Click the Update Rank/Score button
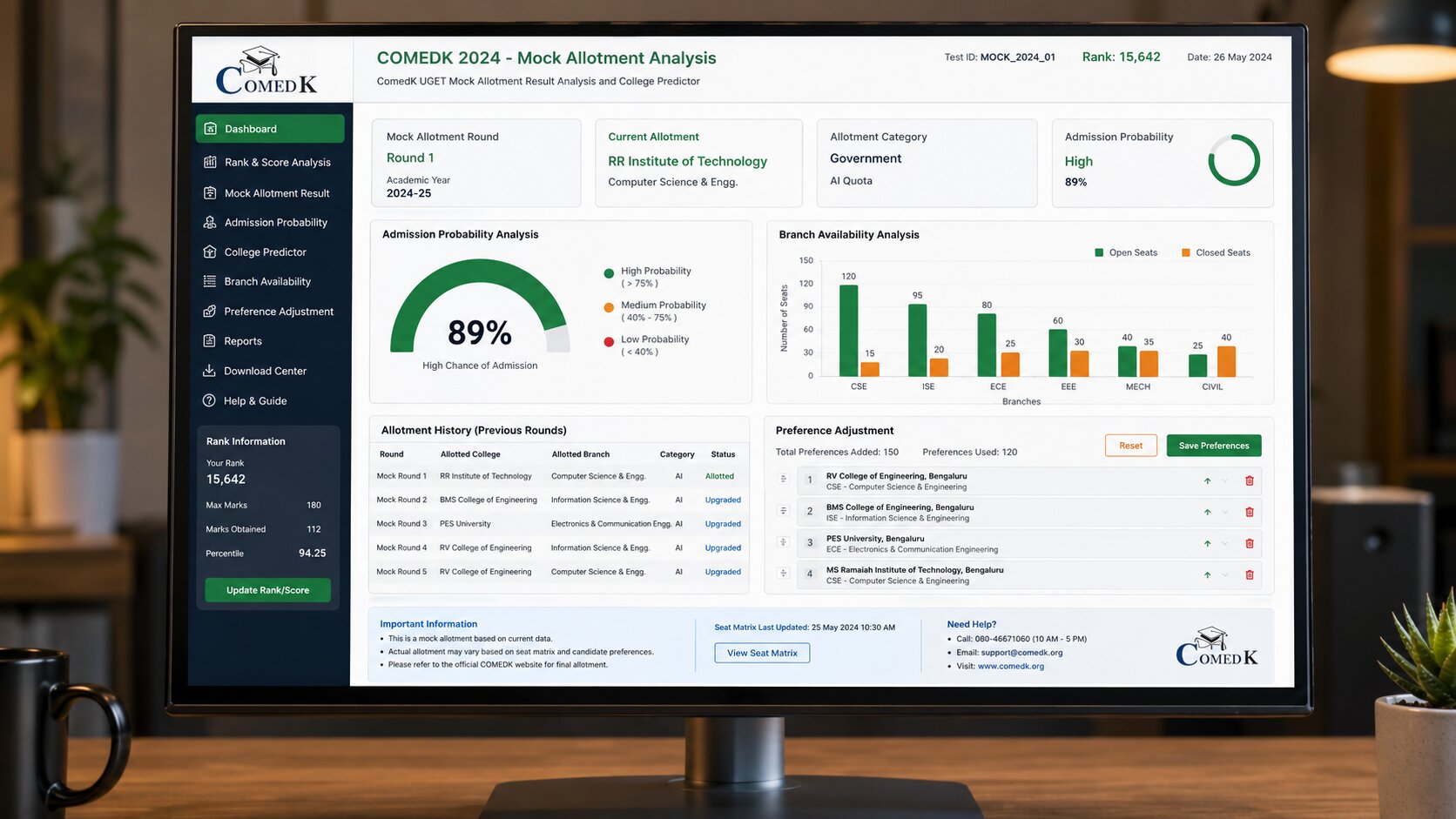Screen dimensions: 1456x819 point(267,590)
